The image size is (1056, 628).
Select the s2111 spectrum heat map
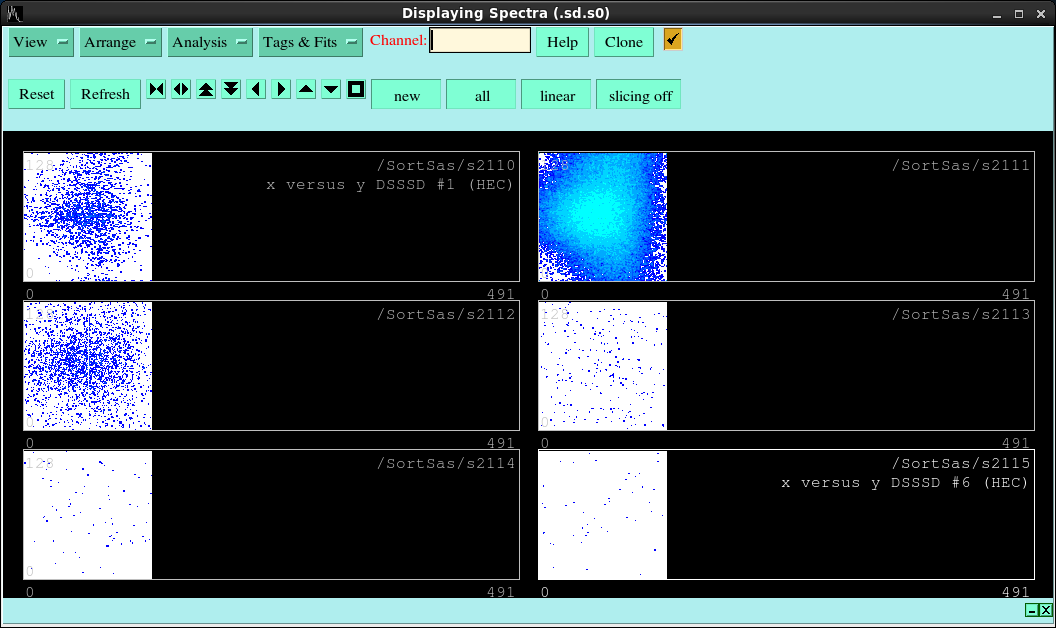click(603, 217)
